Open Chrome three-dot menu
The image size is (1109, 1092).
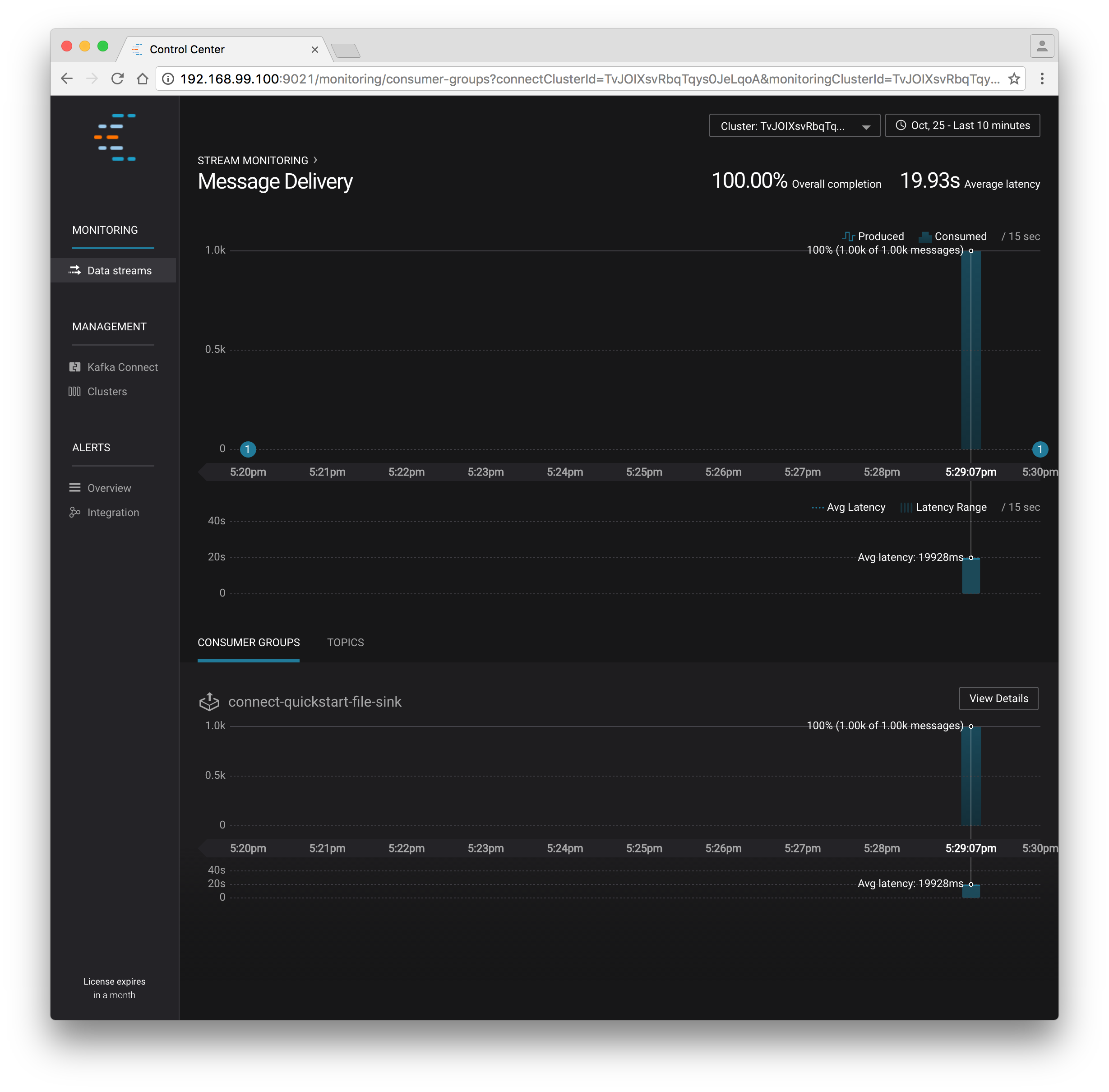(1042, 79)
